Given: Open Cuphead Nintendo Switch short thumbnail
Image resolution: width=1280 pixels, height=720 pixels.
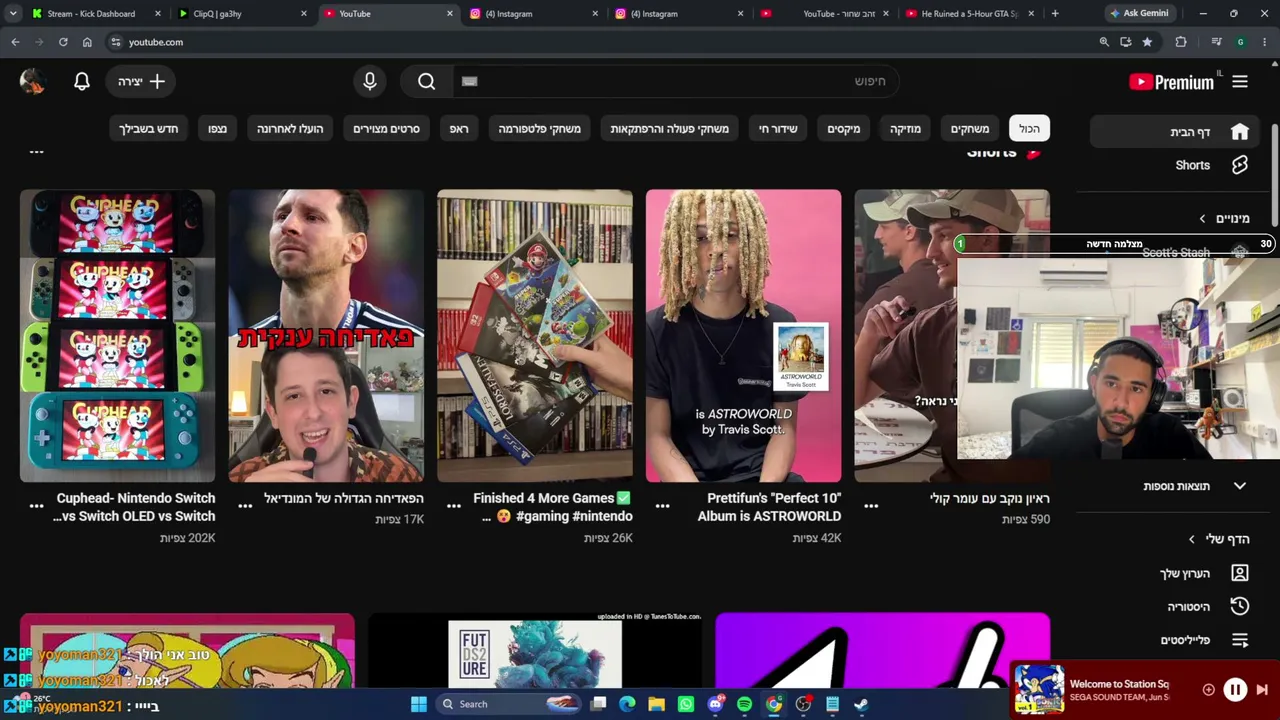Looking at the screenshot, I should [x=117, y=336].
